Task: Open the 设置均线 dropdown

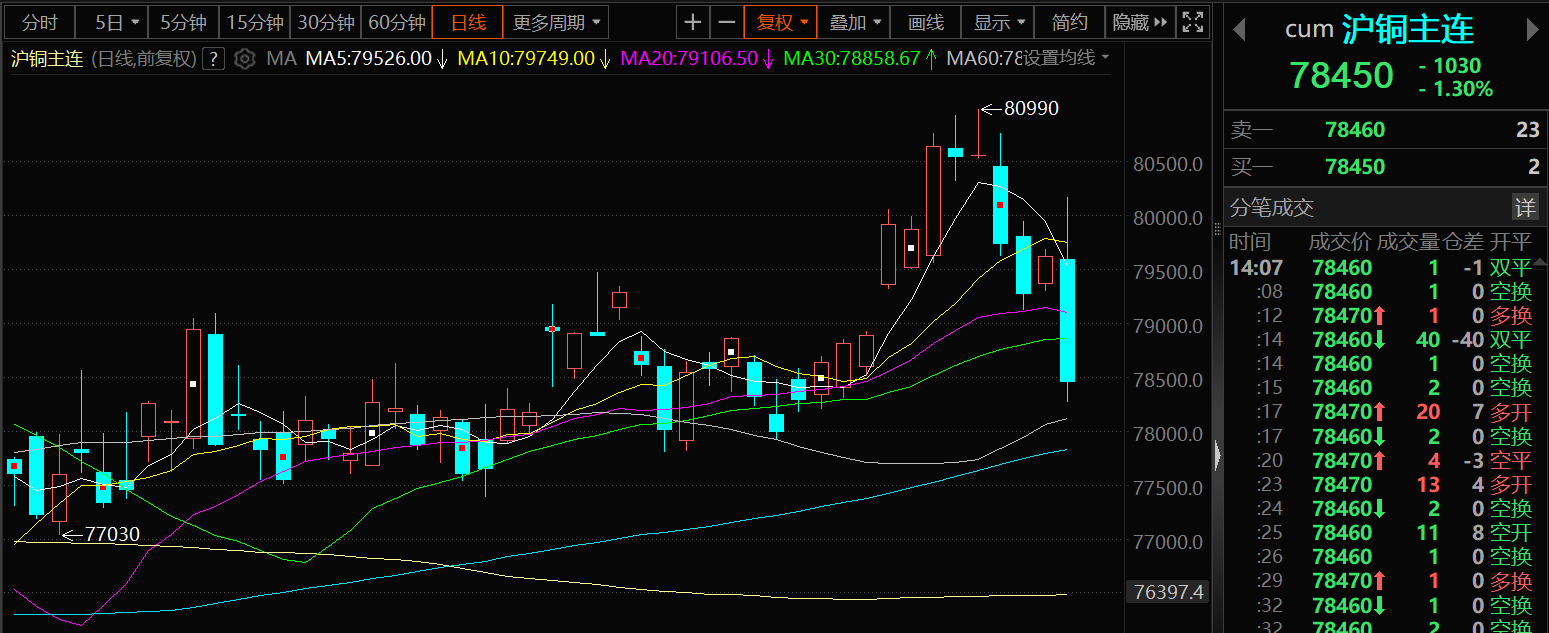Action: coord(1066,59)
